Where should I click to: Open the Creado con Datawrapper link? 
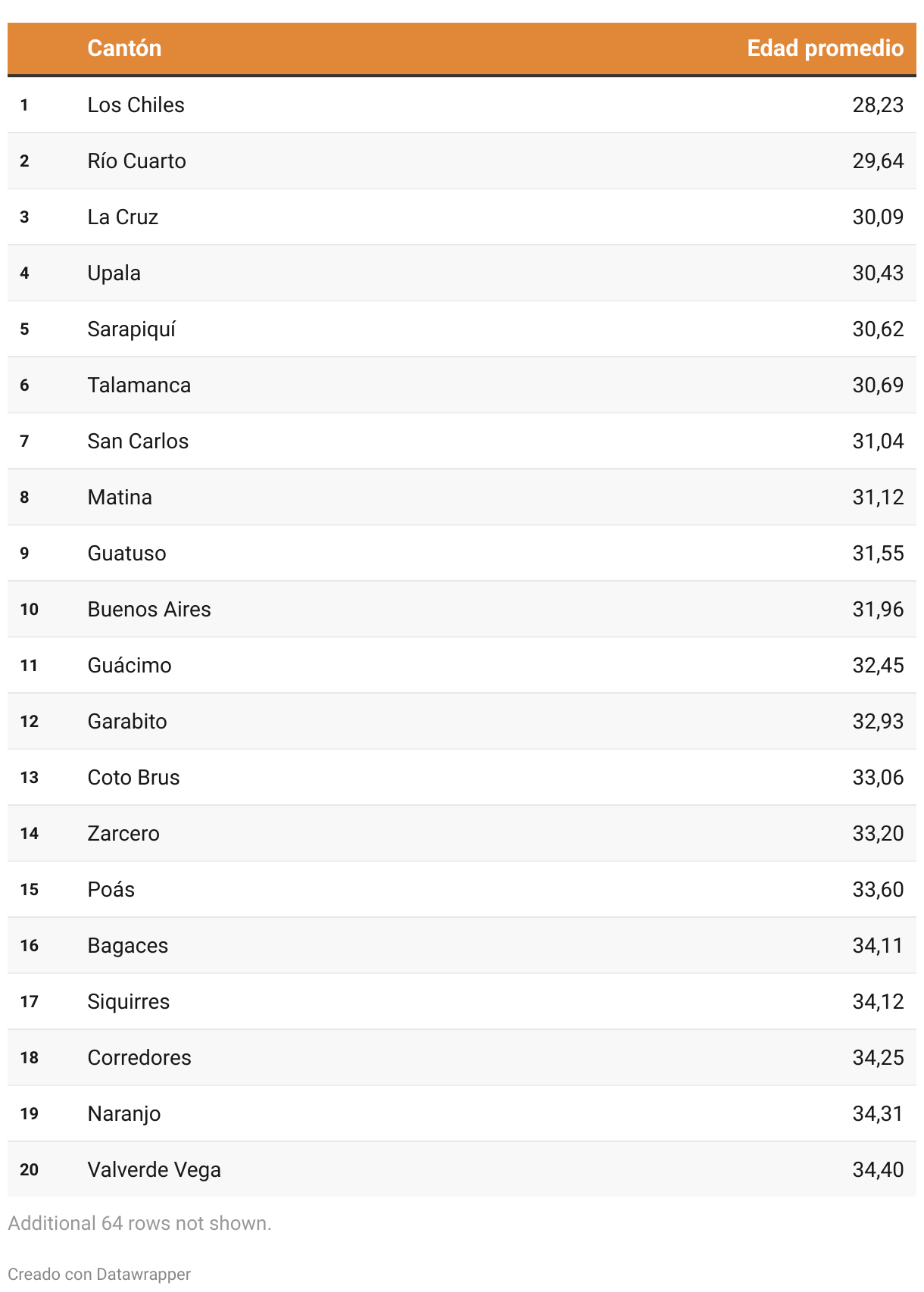[x=99, y=1275]
